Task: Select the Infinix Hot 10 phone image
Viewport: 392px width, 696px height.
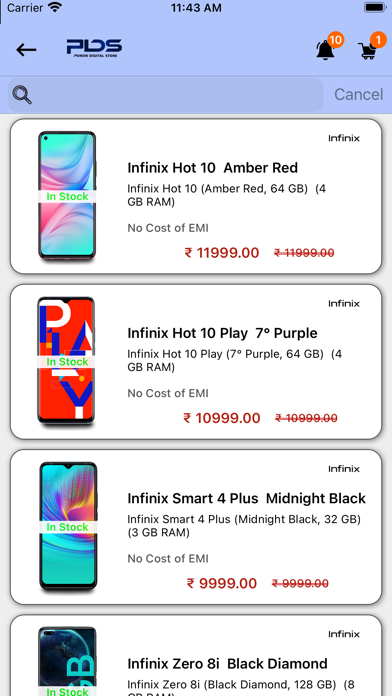Action: point(67,195)
